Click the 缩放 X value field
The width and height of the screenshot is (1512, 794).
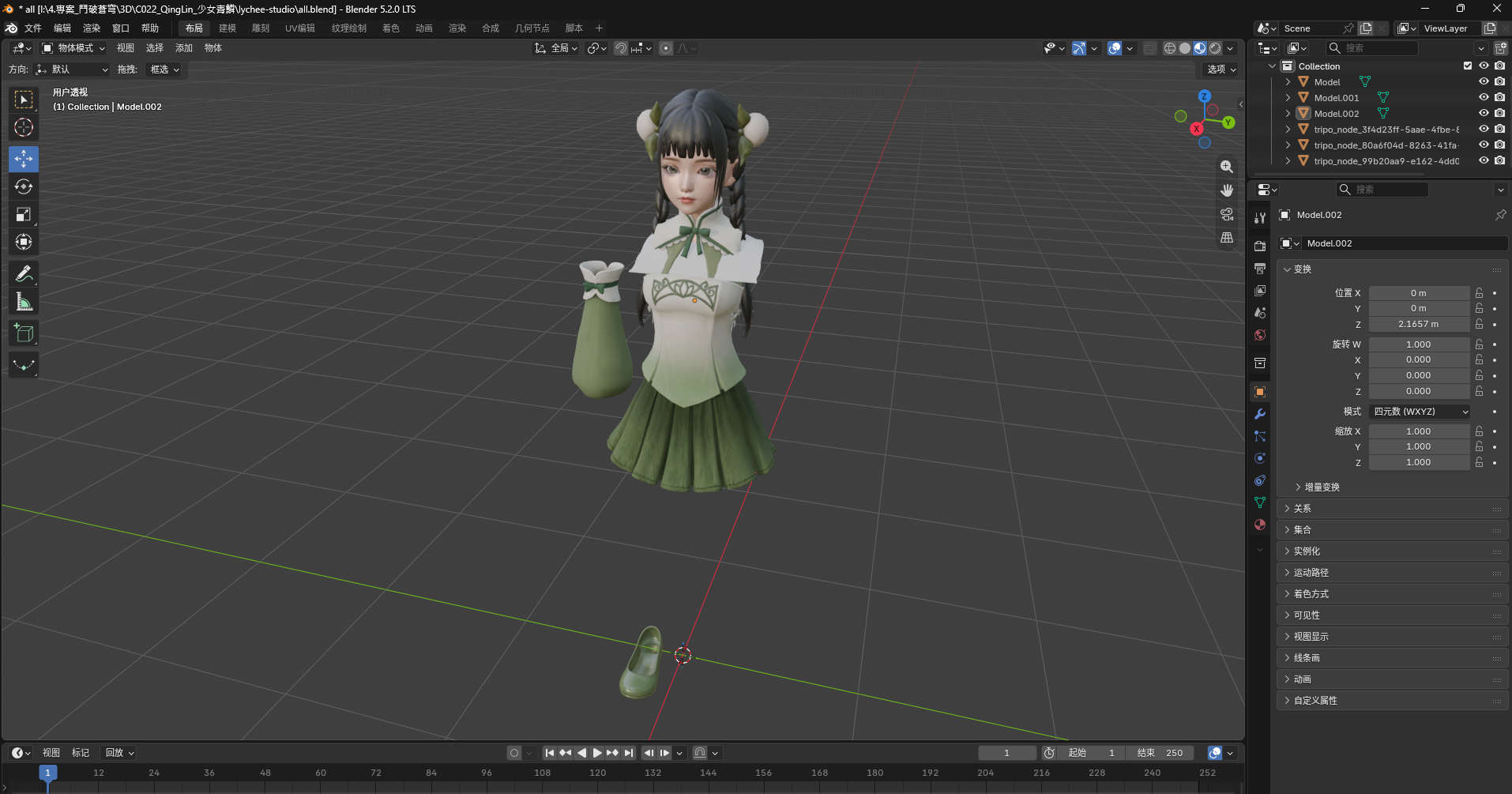[x=1419, y=431]
